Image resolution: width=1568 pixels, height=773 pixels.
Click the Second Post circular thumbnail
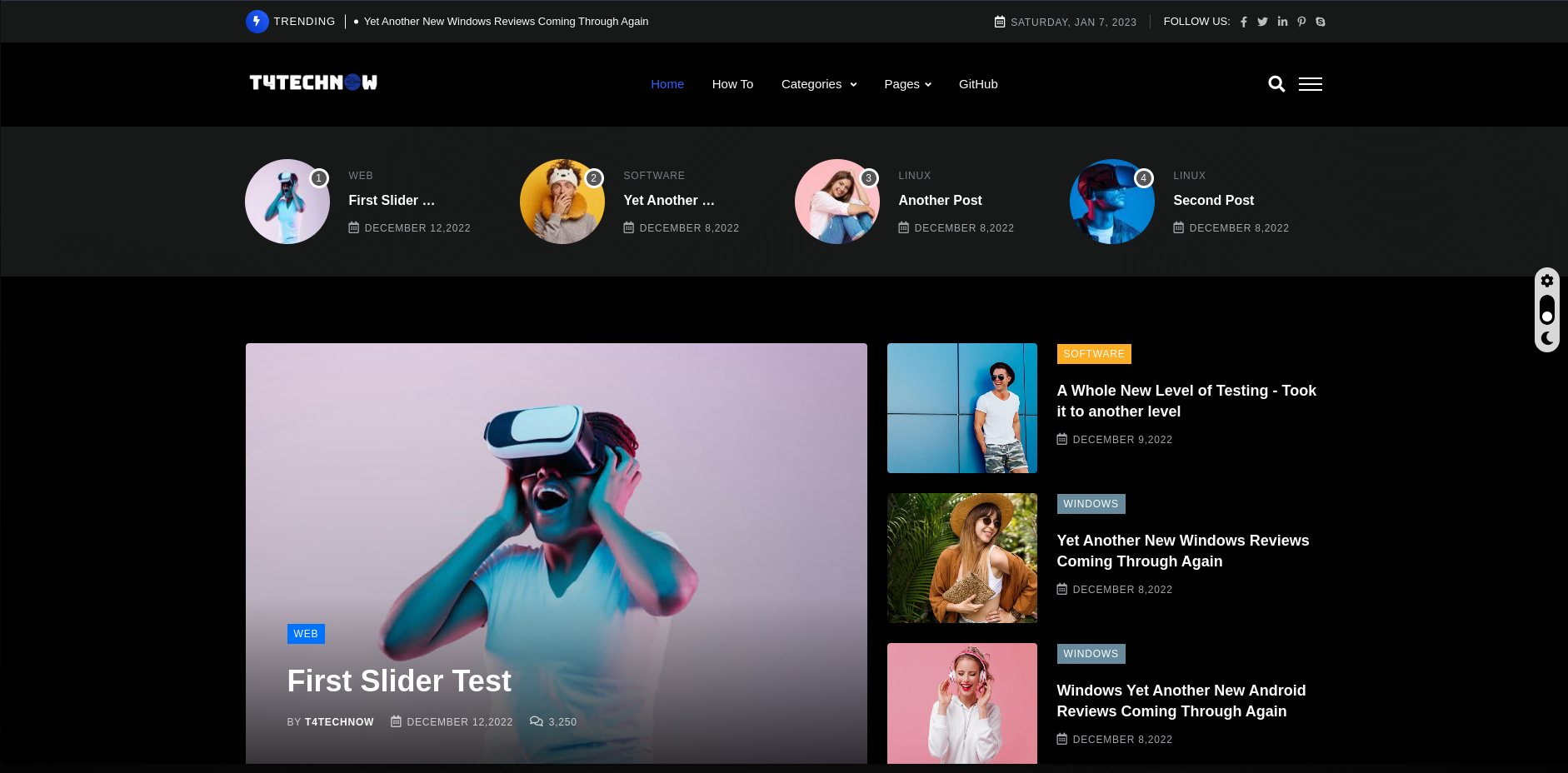click(1111, 202)
